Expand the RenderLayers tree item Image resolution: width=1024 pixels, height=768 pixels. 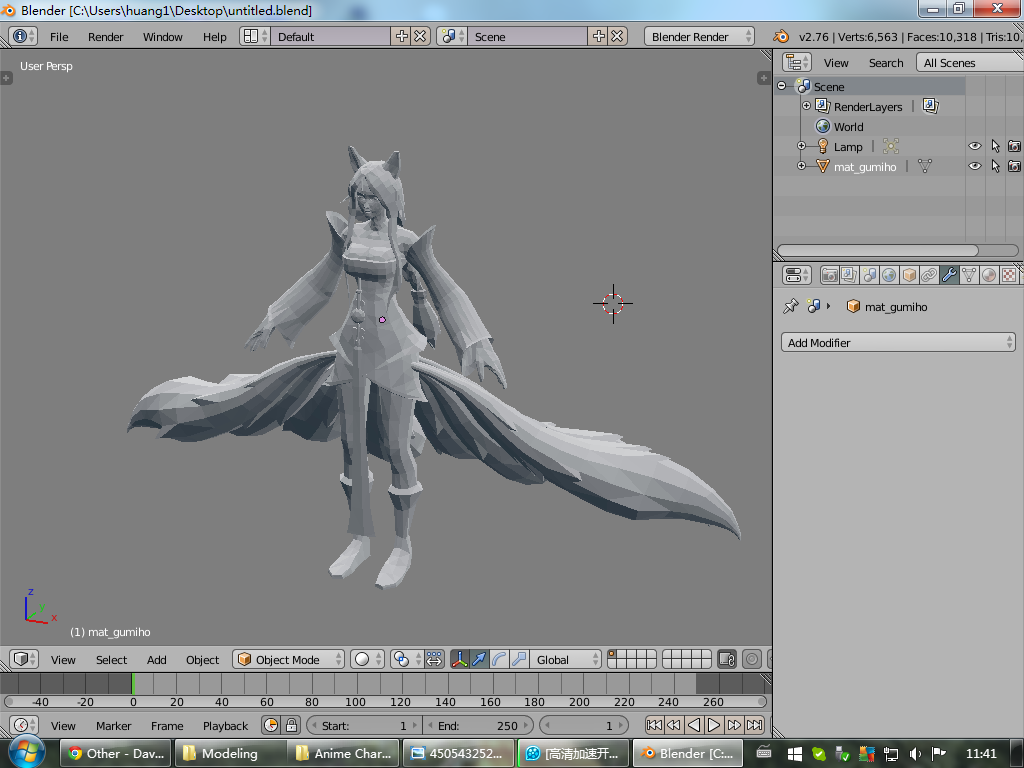coord(807,106)
